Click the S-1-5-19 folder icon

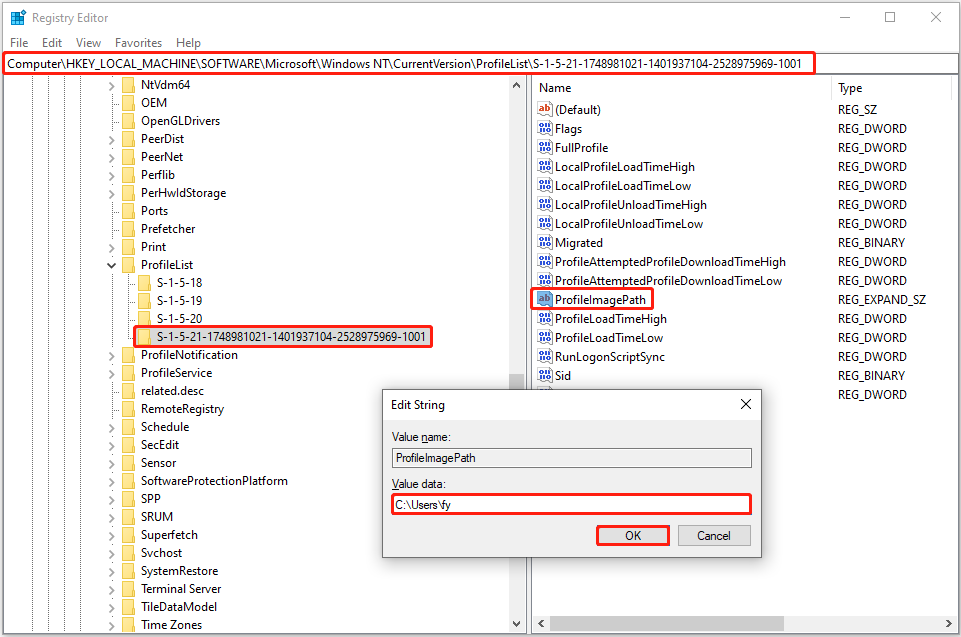(144, 301)
